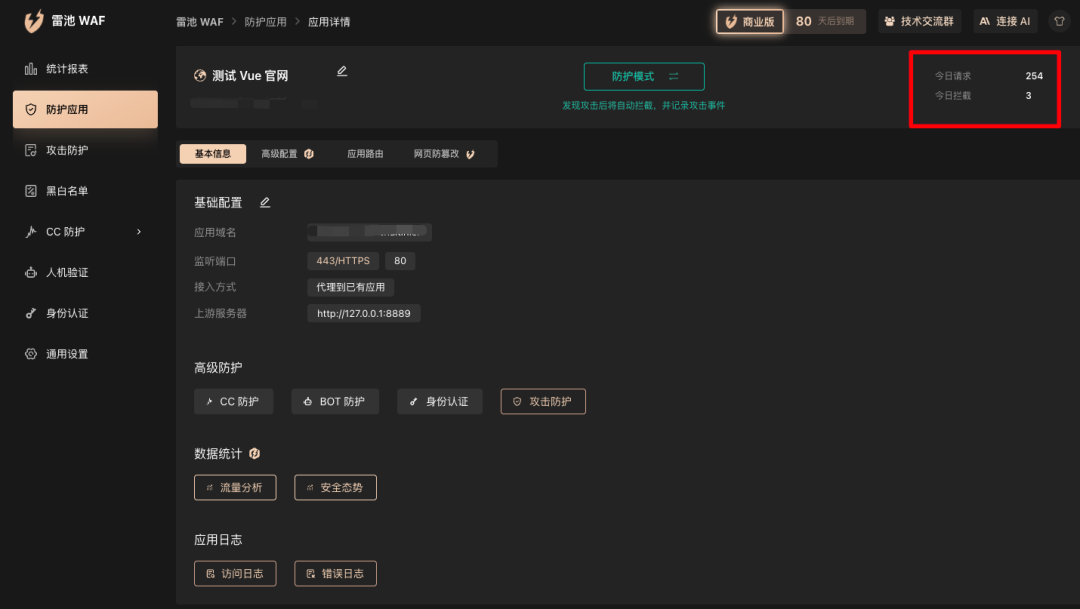Image resolution: width=1080 pixels, height=609 pixels.
Task: Click the 雷池 WAF logo icon
Action: [x=34, y=21]
